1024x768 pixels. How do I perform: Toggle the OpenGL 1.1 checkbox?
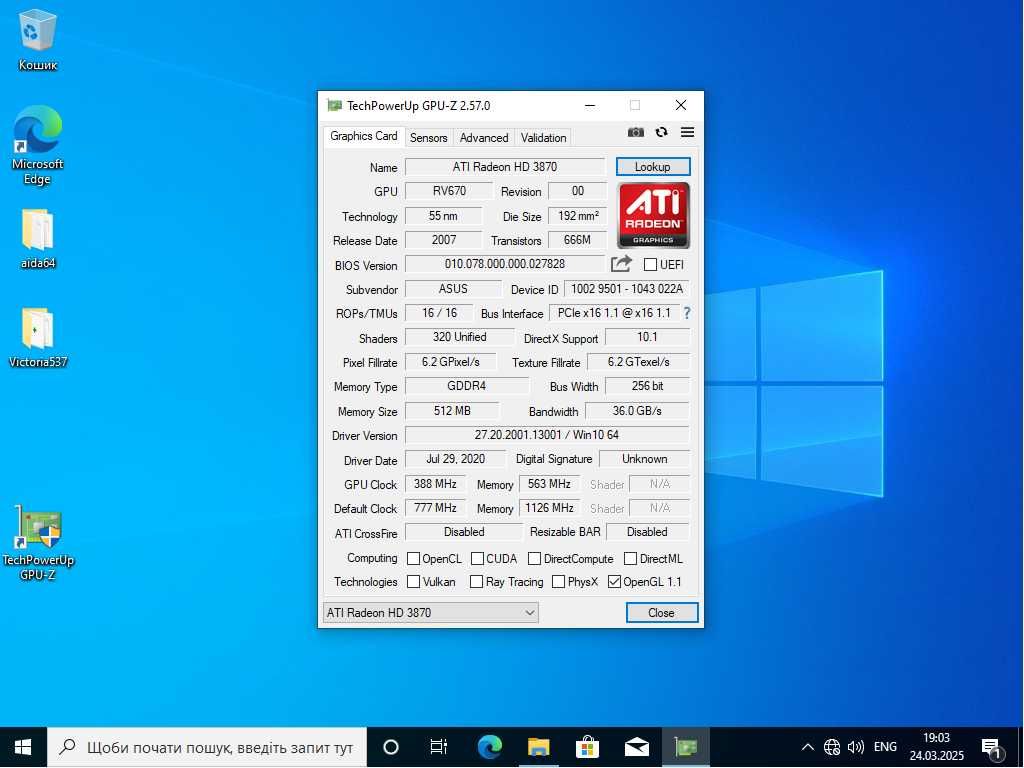614,582
